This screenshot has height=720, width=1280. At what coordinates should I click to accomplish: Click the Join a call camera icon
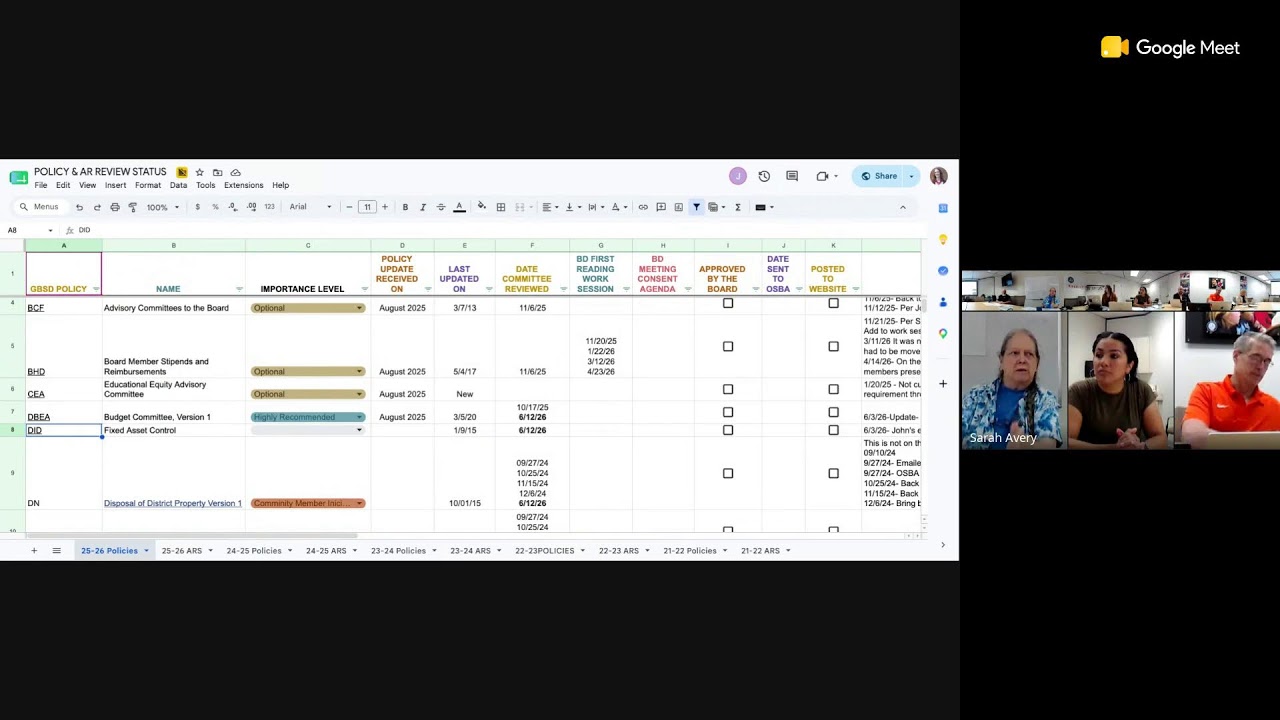tap(822, 176)
